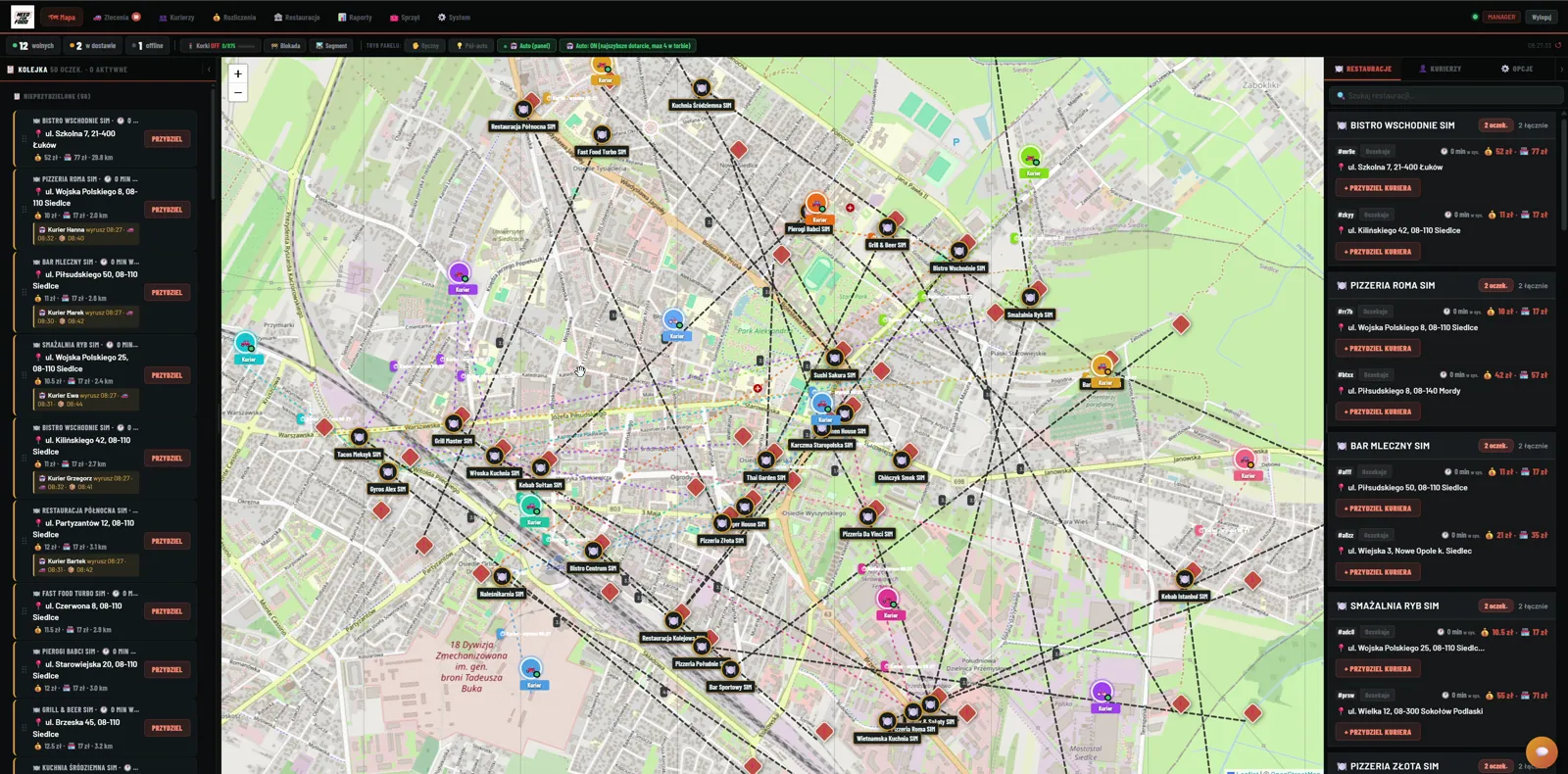Toggle the Blokada option

(285, 46)
